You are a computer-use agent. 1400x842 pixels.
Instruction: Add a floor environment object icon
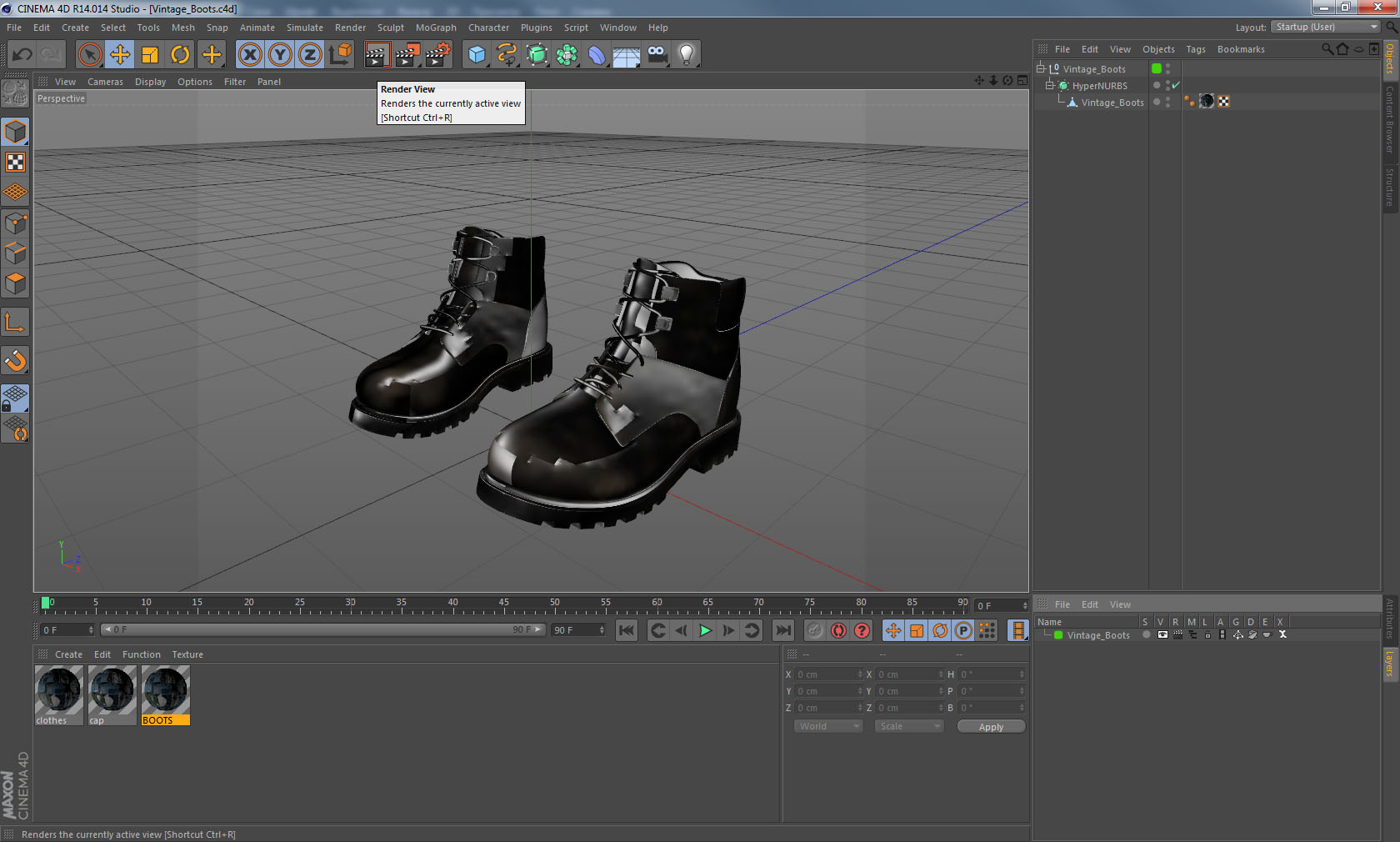coord(627,55)
